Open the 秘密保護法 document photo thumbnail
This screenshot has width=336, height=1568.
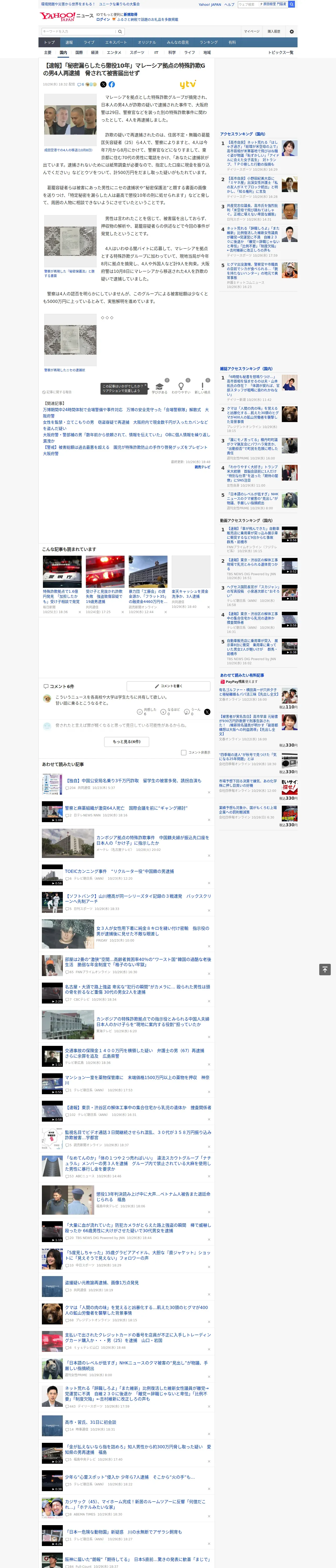click(70, 241)
